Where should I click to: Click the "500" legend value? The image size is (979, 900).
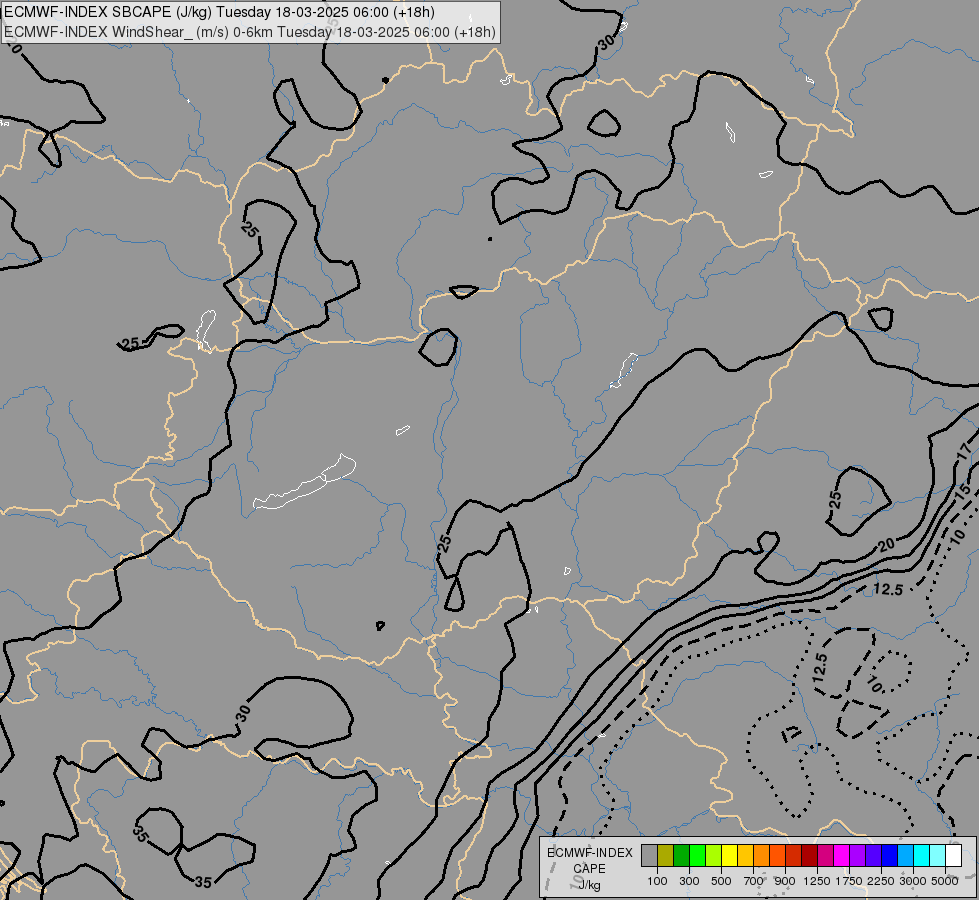pyautogui.click(x=721, y=881)
